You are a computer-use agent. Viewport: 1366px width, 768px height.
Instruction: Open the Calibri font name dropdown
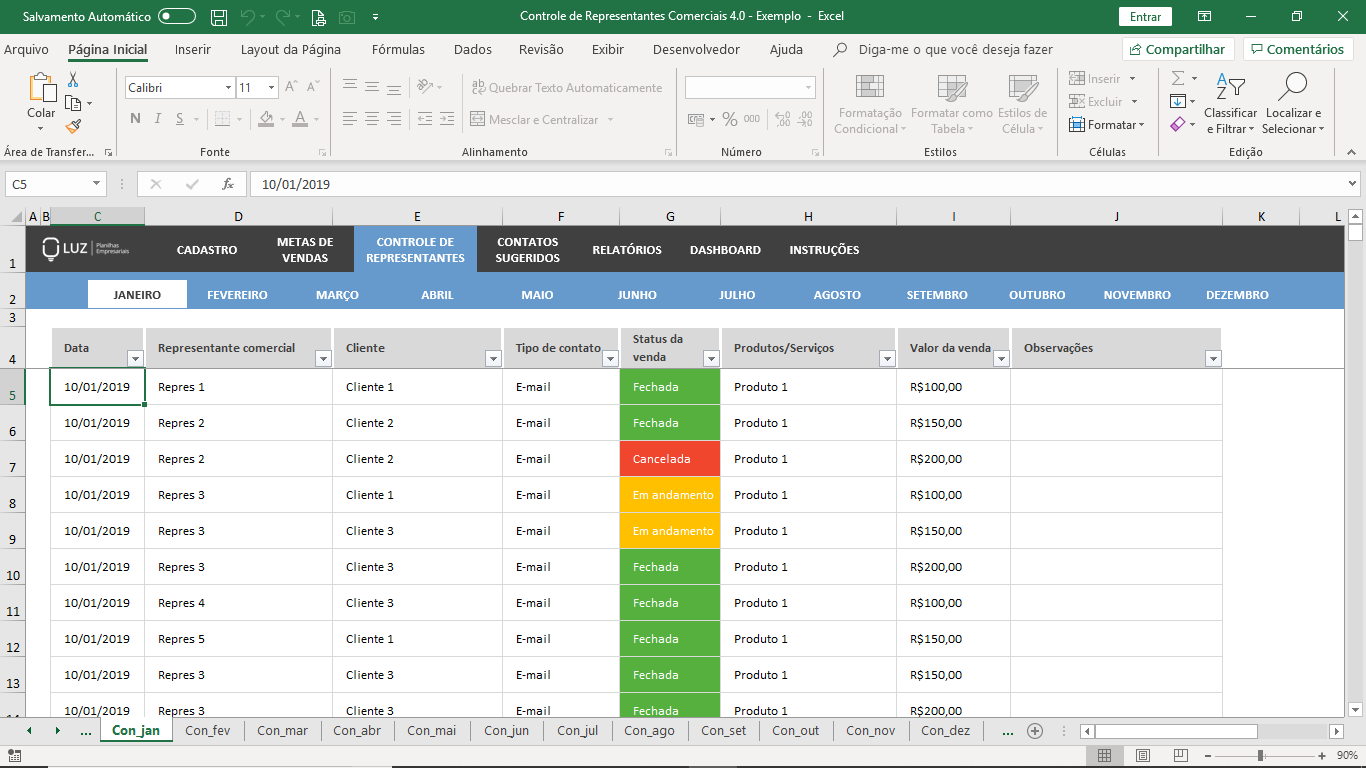click(x=228, y=88)
